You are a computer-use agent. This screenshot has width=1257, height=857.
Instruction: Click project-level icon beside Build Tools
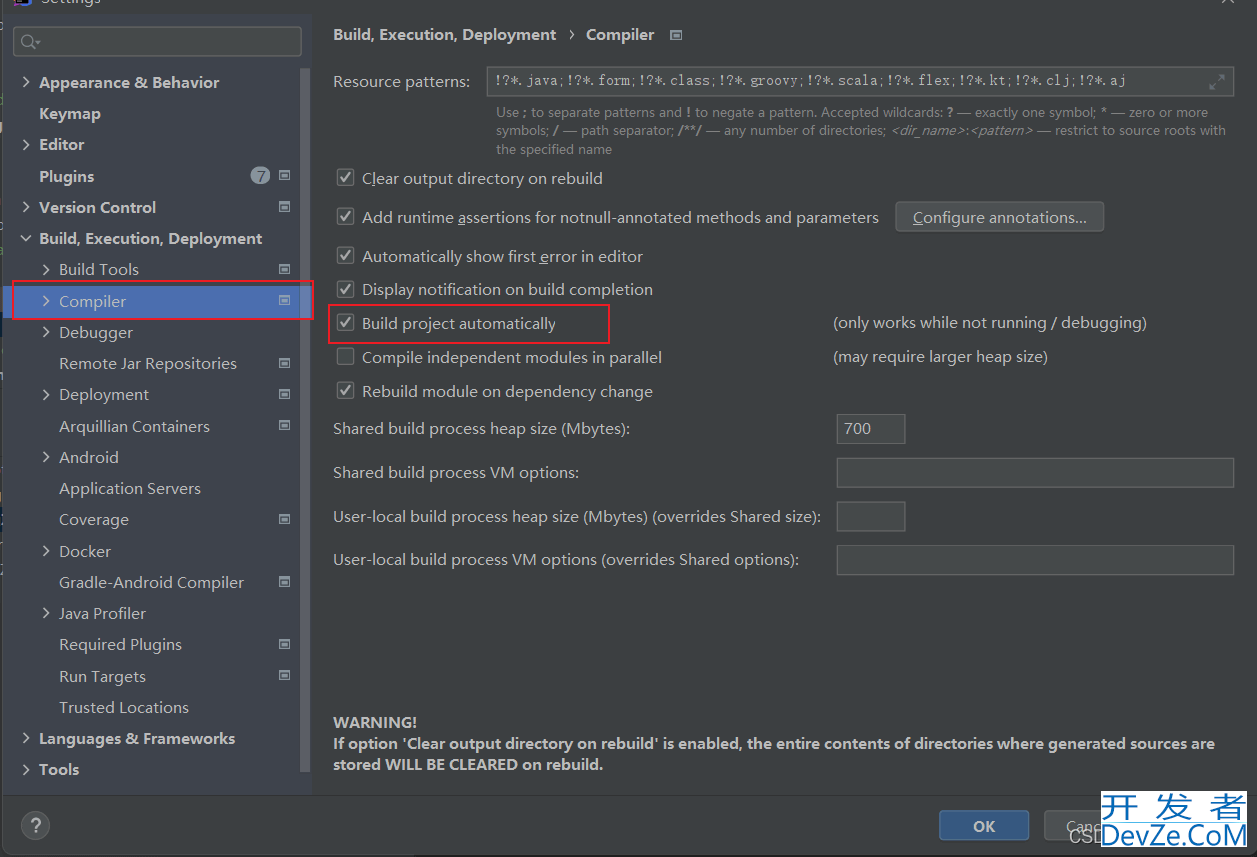284,269
